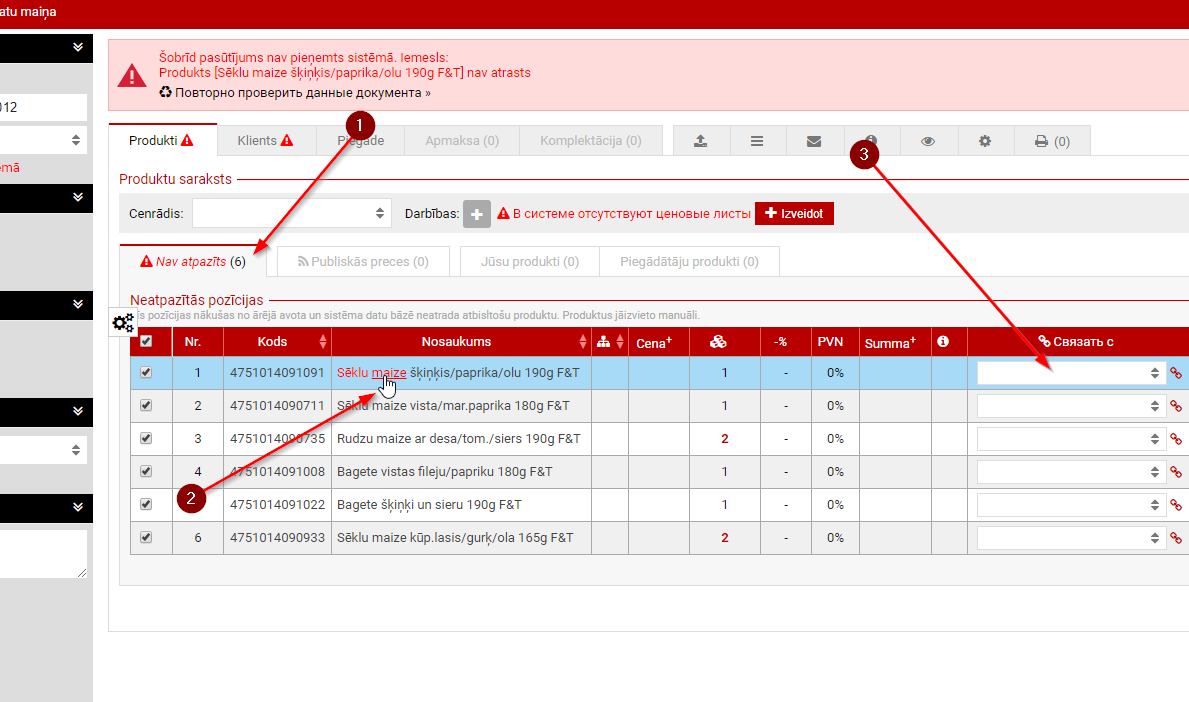
Task: Click the red Izveidot button
Action: click(794, 214)
